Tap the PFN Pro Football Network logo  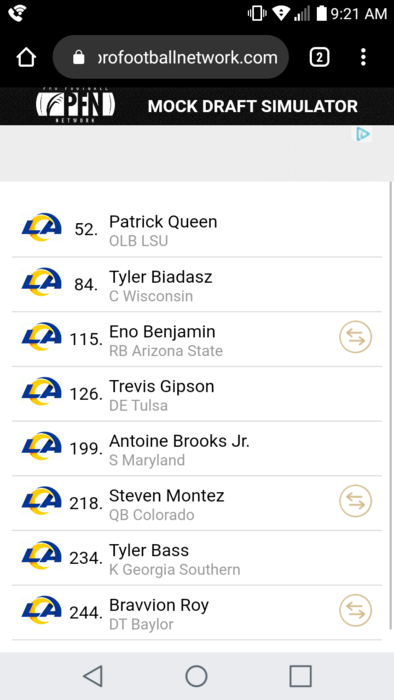click(75, 106)
